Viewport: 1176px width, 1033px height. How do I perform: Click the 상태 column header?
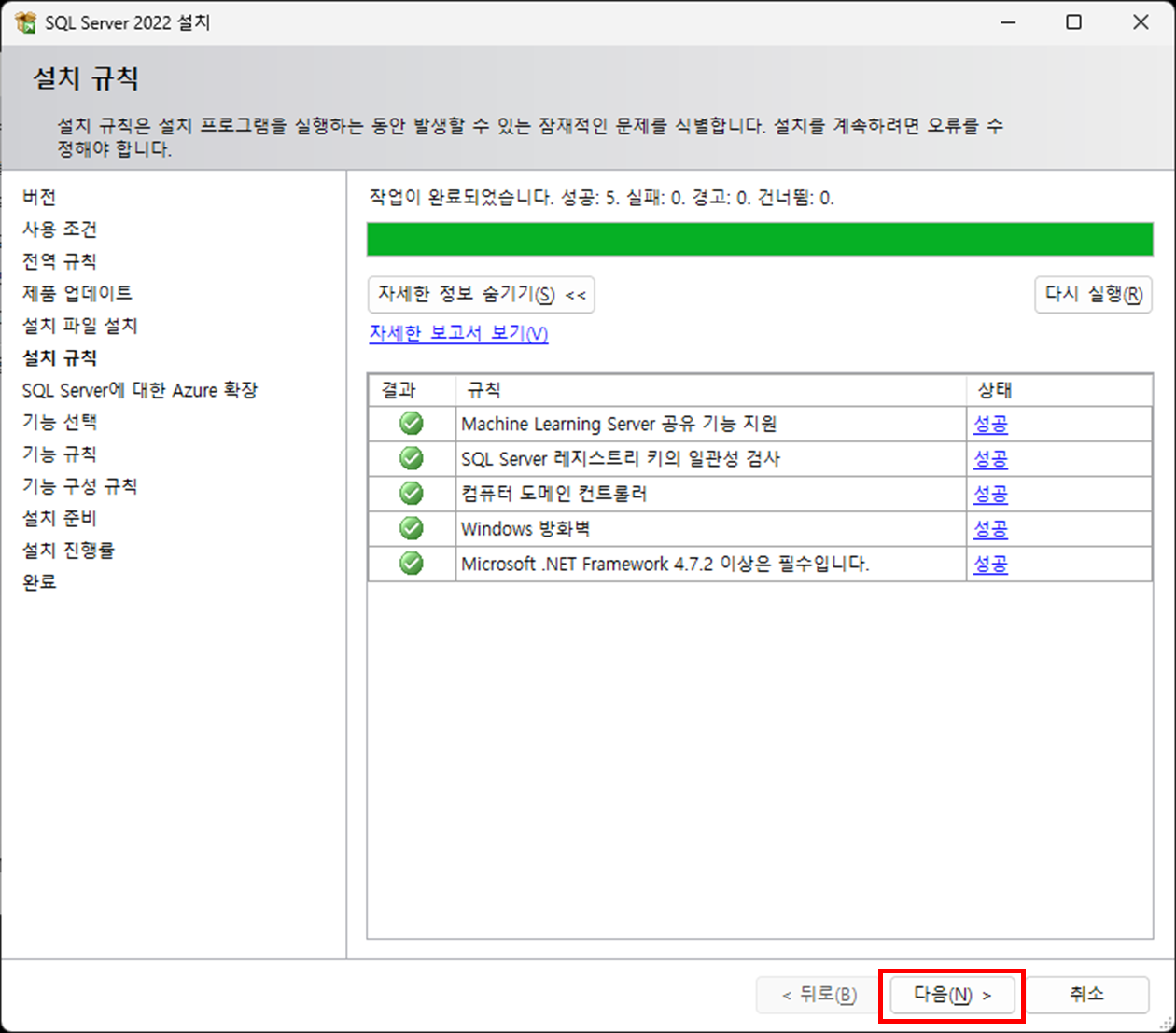point(1058,390)
